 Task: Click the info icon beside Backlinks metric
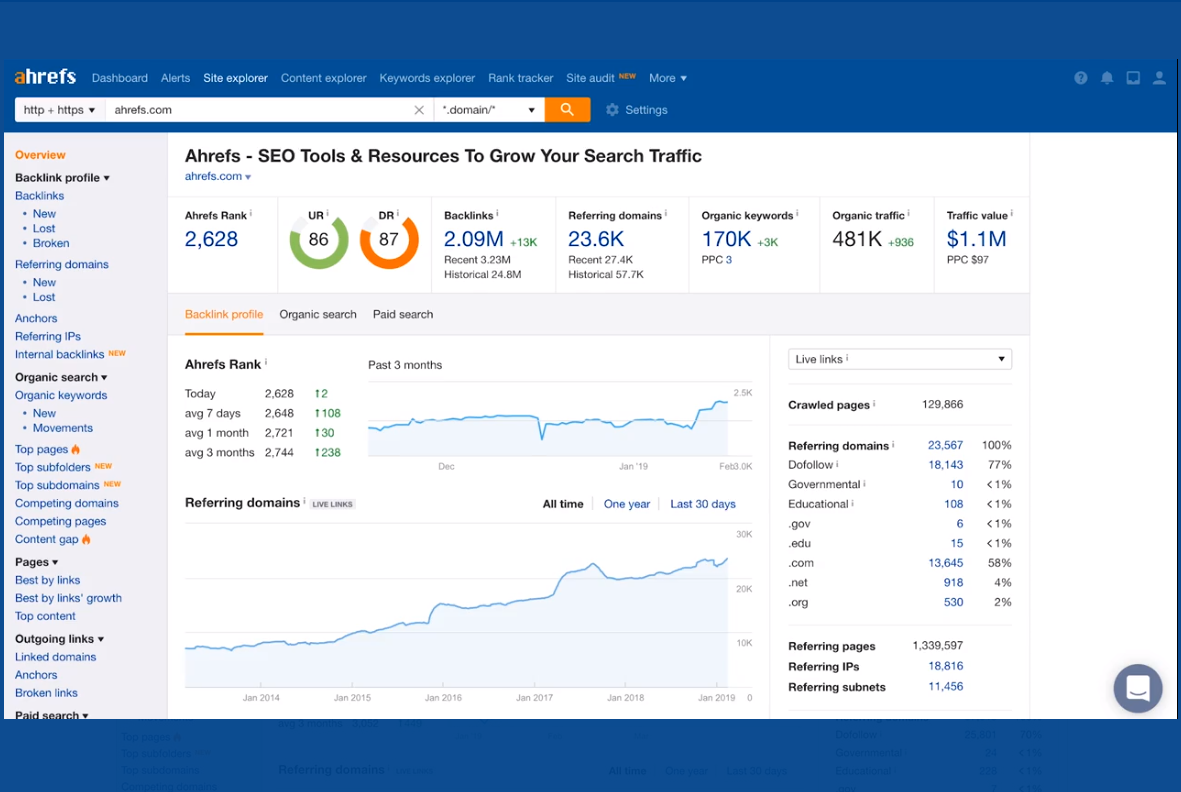click(x=497, y=213)
